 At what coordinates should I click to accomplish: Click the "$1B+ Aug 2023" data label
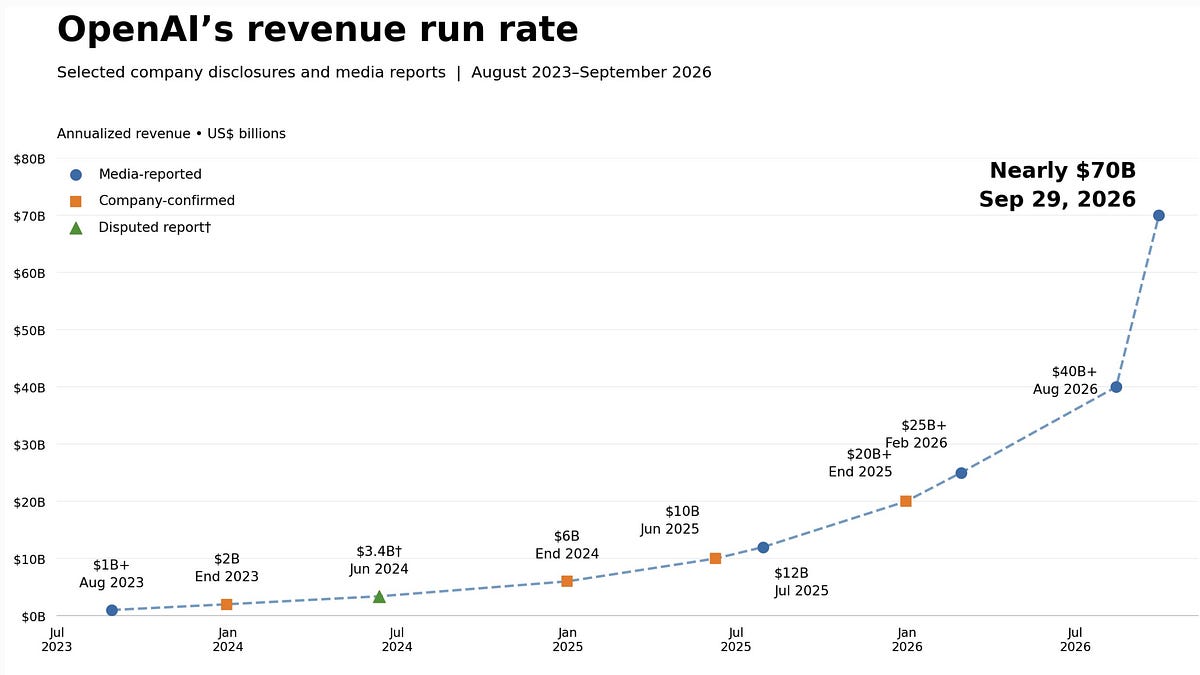112,574
